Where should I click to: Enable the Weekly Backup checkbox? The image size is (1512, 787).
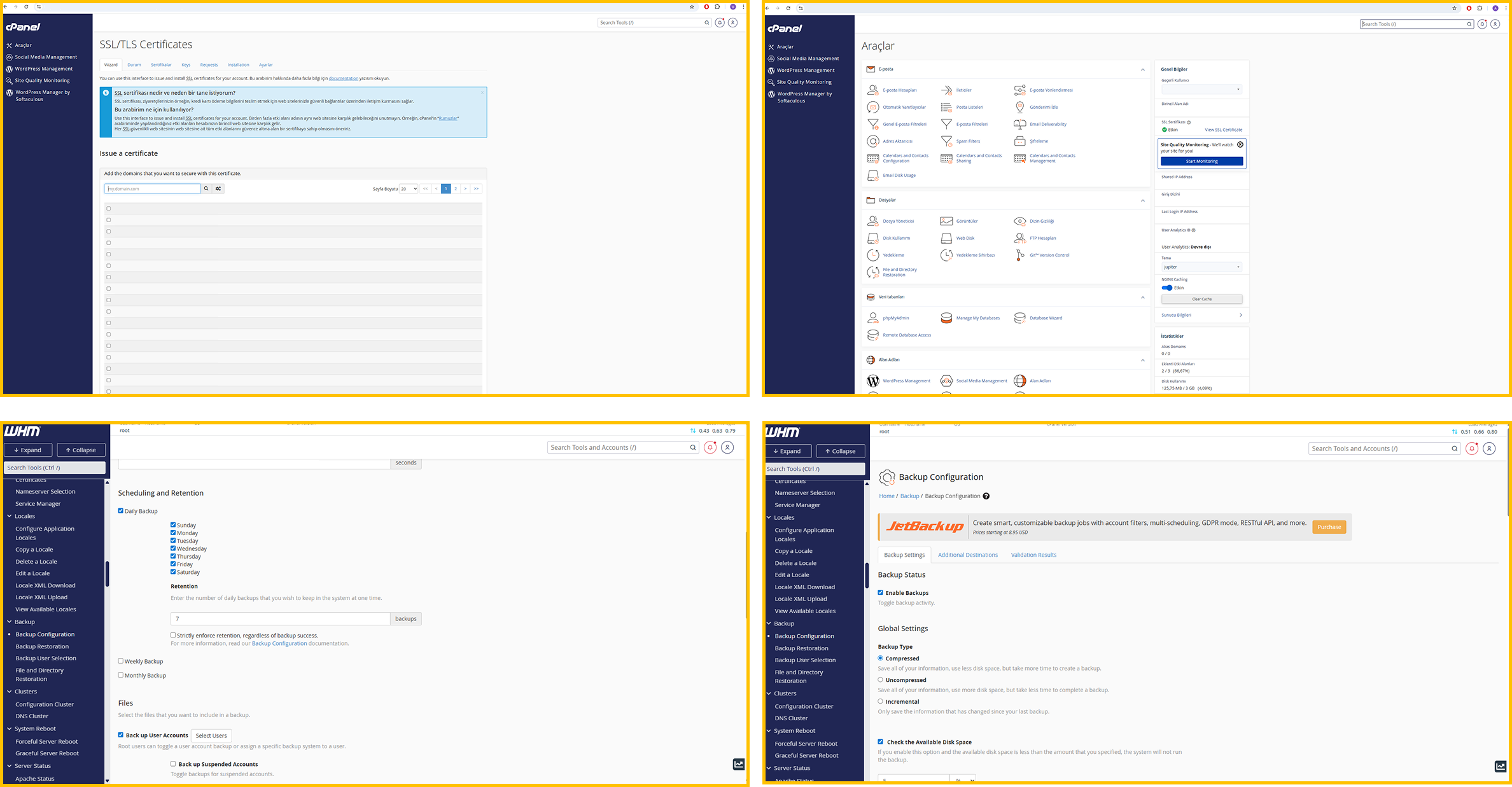tap(120, 661)
